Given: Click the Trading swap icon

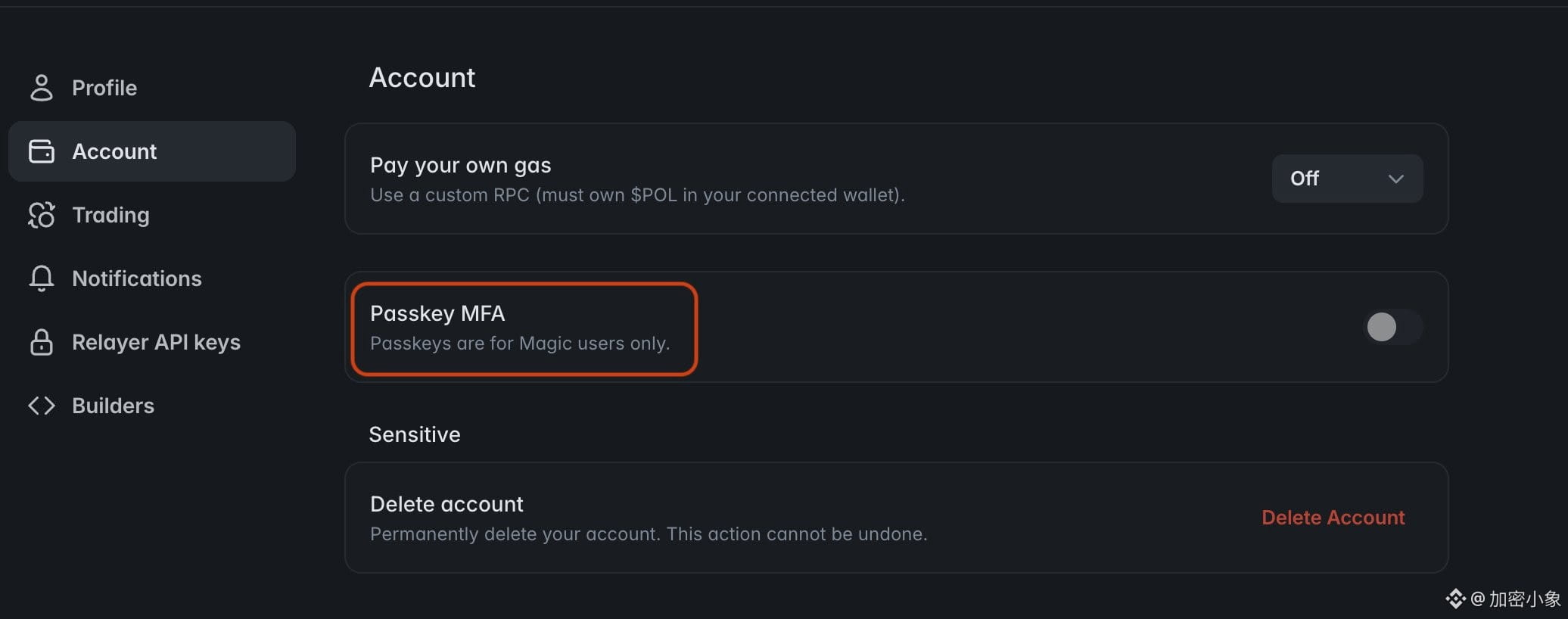Looking at the screenshot, I should (x=42, y=215).
